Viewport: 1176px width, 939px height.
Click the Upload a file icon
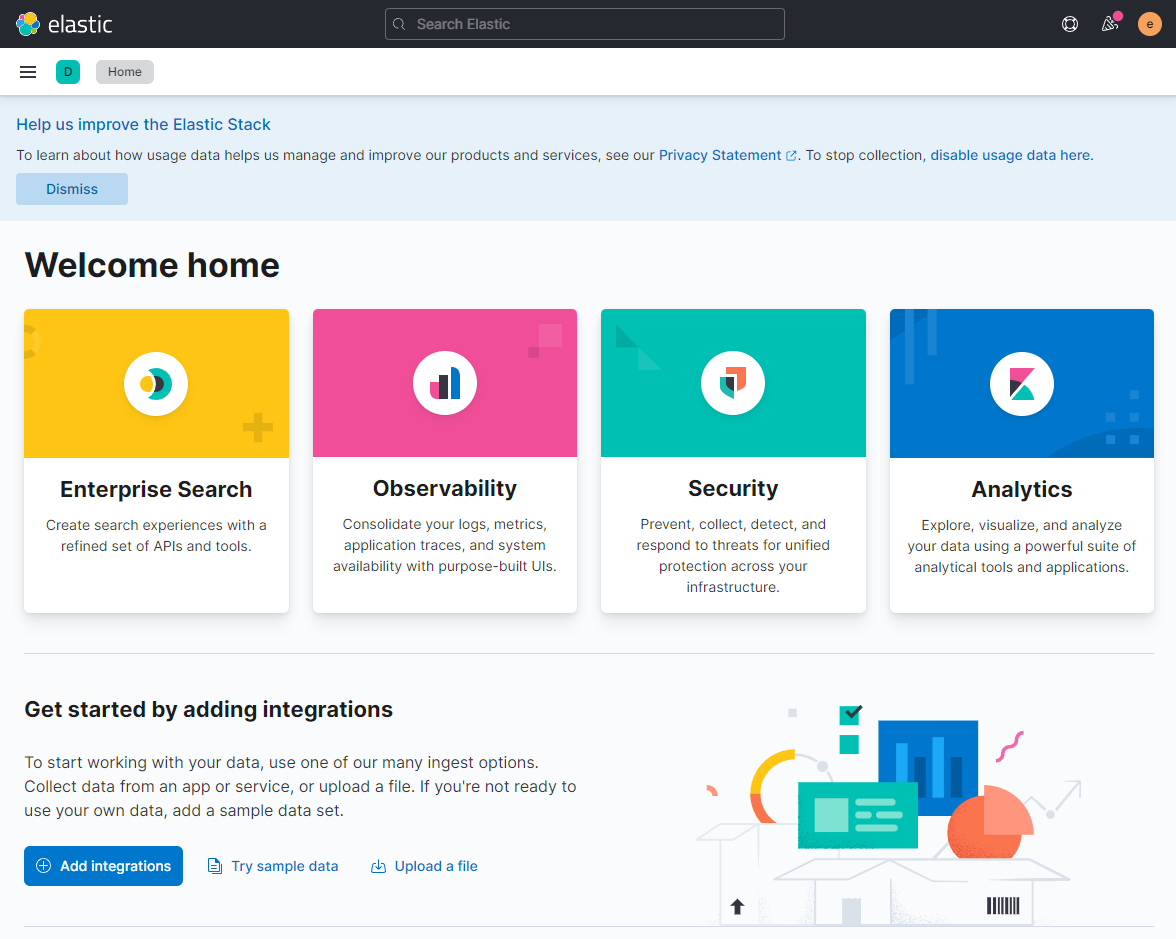(x=378, y=866)
